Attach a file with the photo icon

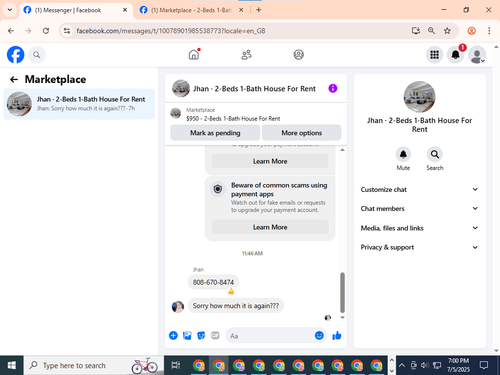(187, 335)
